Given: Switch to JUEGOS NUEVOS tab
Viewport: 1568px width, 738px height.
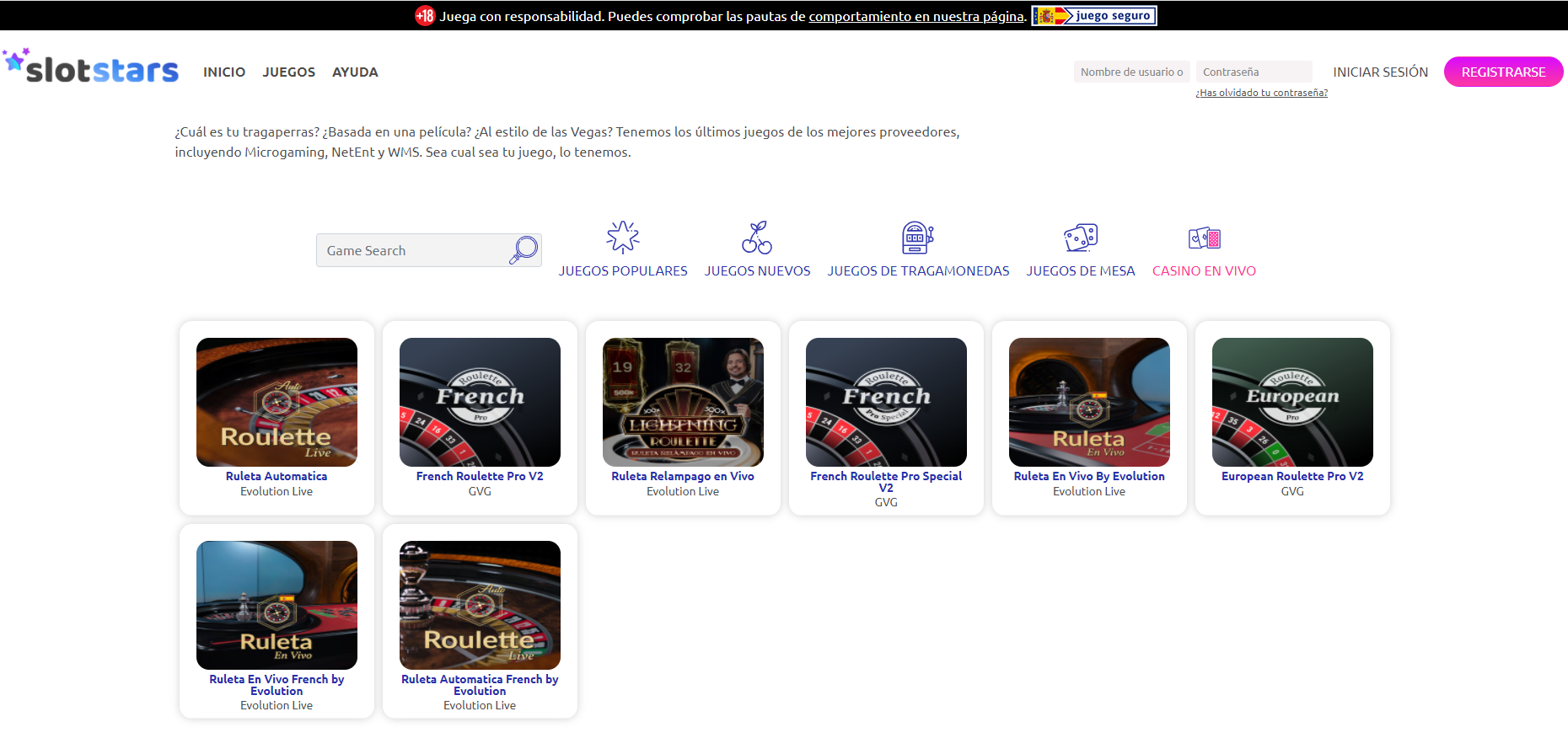Looking at the screenshot, I should point(757,270).
